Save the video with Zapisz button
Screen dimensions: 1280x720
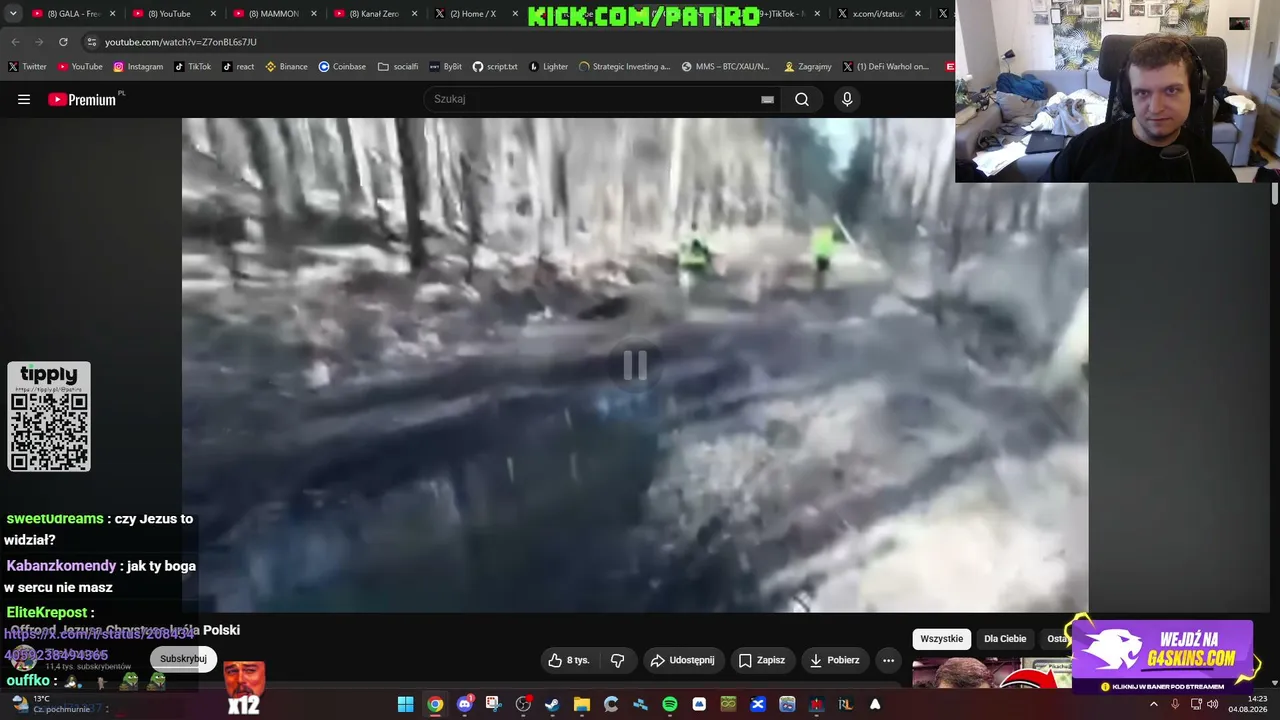[x=762, y=660]
